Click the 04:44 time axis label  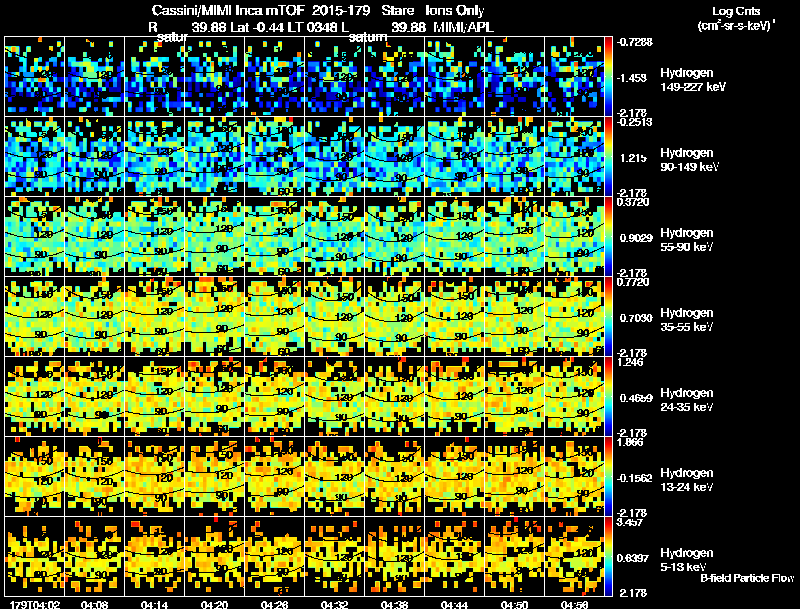(x=454, y=604)
